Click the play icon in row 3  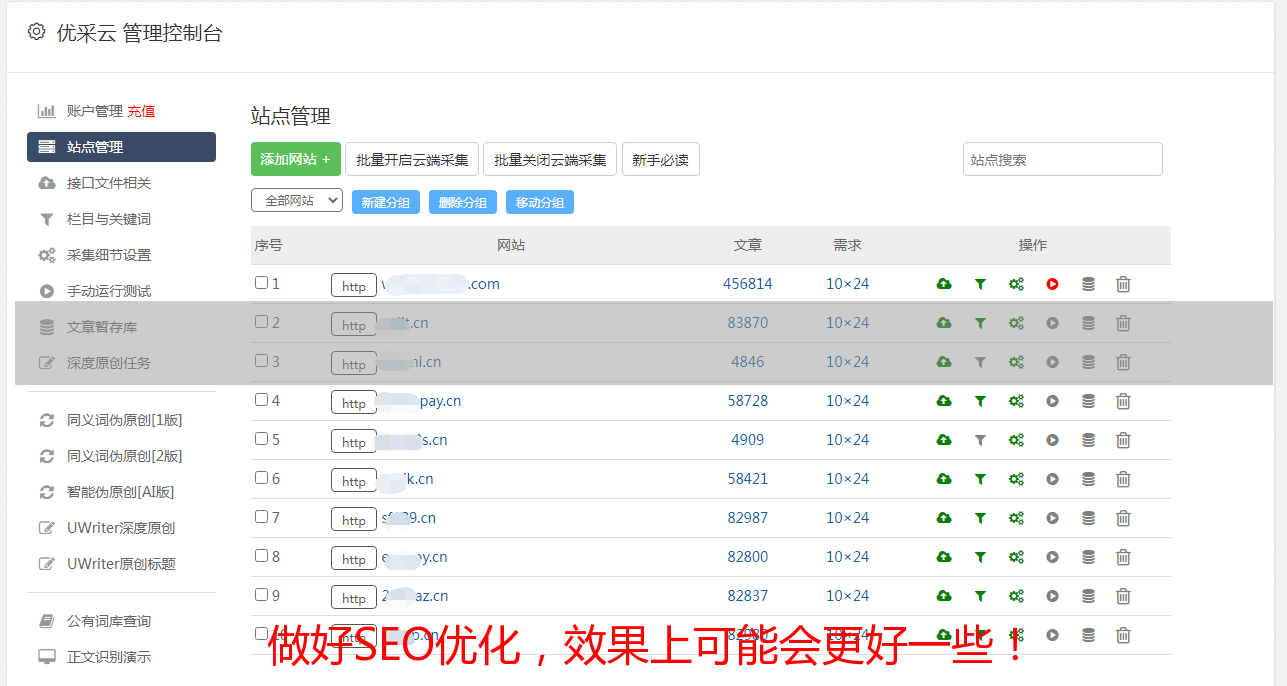[1052, 362]
